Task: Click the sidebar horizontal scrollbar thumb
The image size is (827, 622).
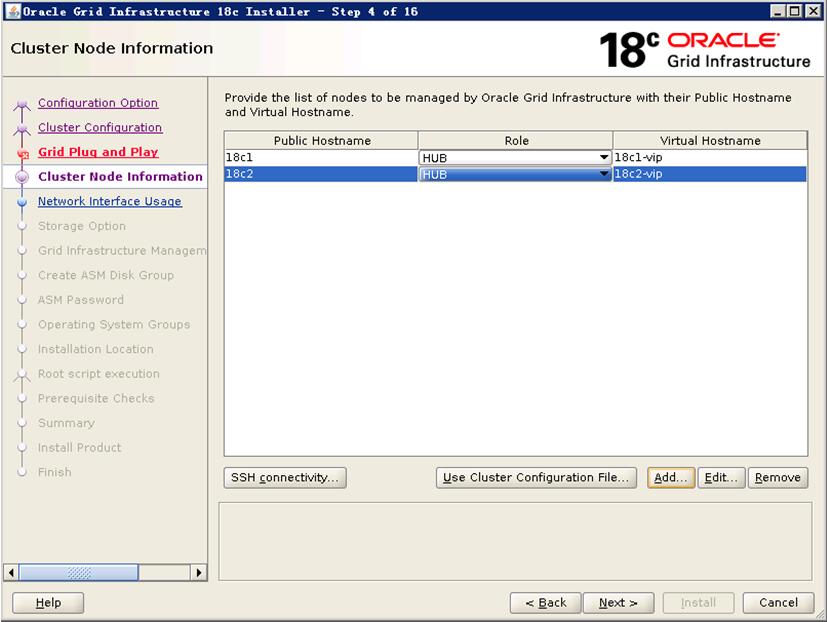Action: click(79, 572)
